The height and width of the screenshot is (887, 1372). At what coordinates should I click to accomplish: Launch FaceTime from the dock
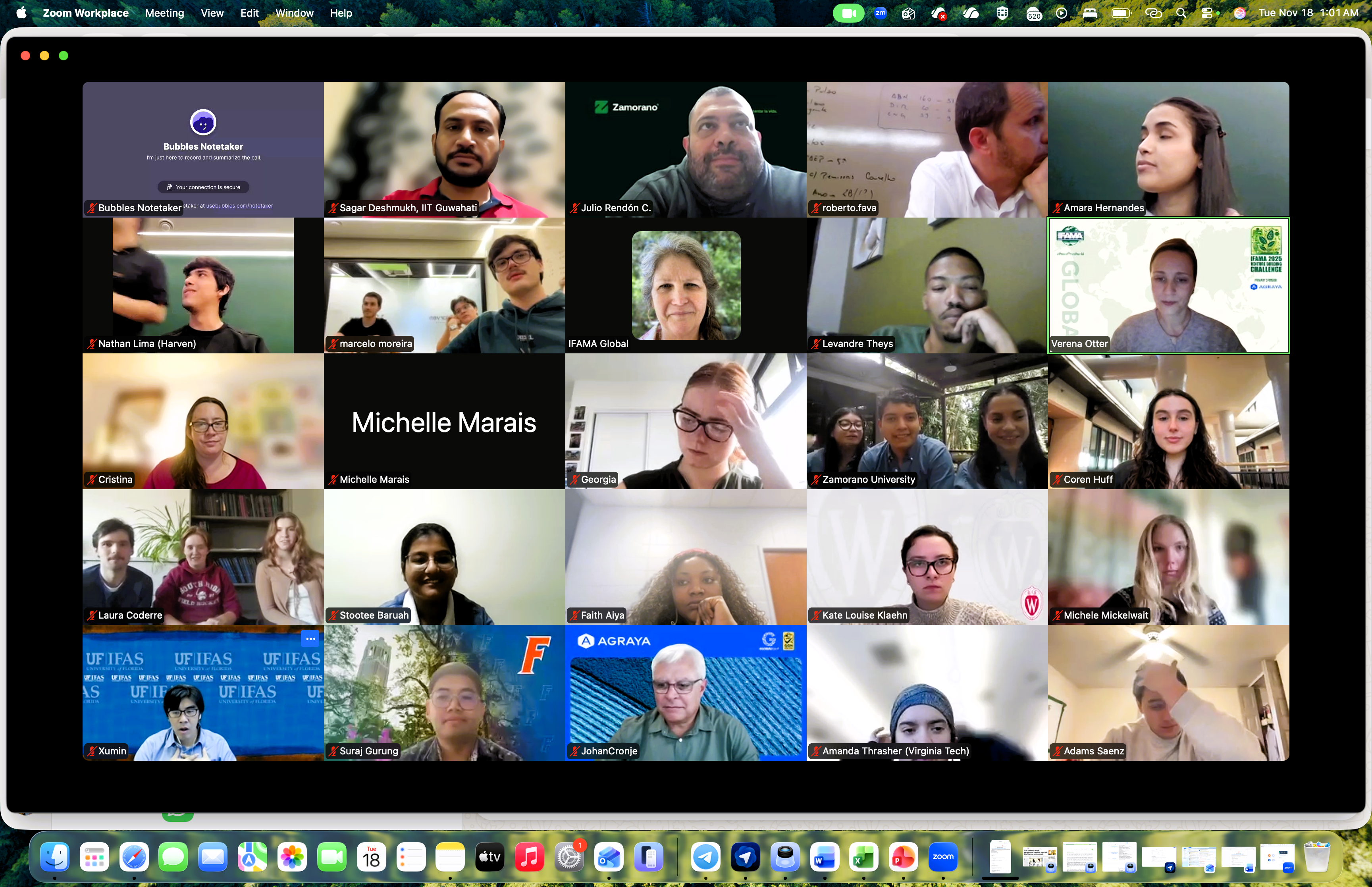click(331, 857)
